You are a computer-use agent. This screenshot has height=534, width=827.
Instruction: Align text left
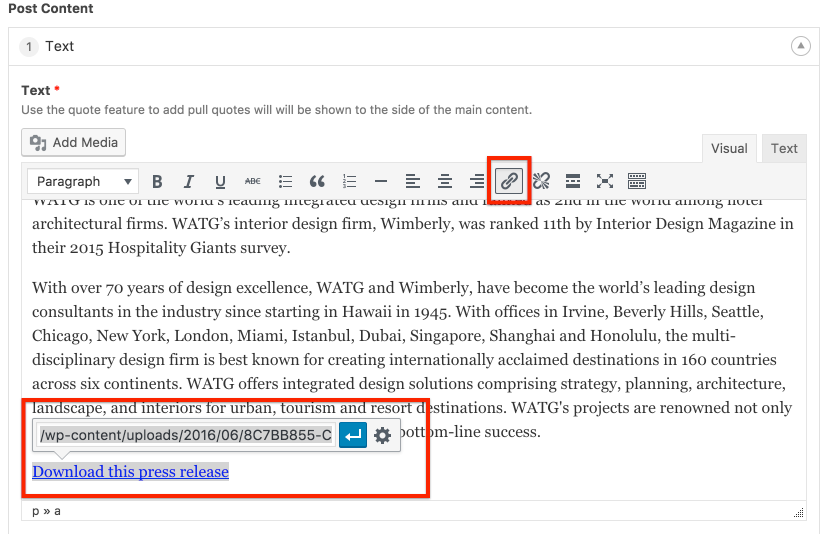(413, 181)
